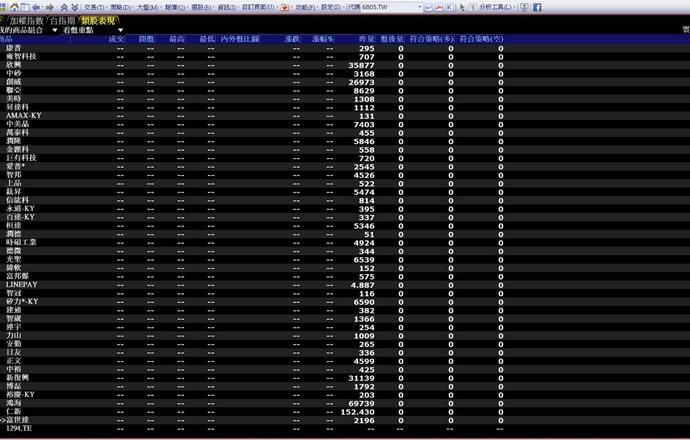This screenshot has height=440, width=690.
Task: Click the forward arrow icon
Action: [49, 6]
